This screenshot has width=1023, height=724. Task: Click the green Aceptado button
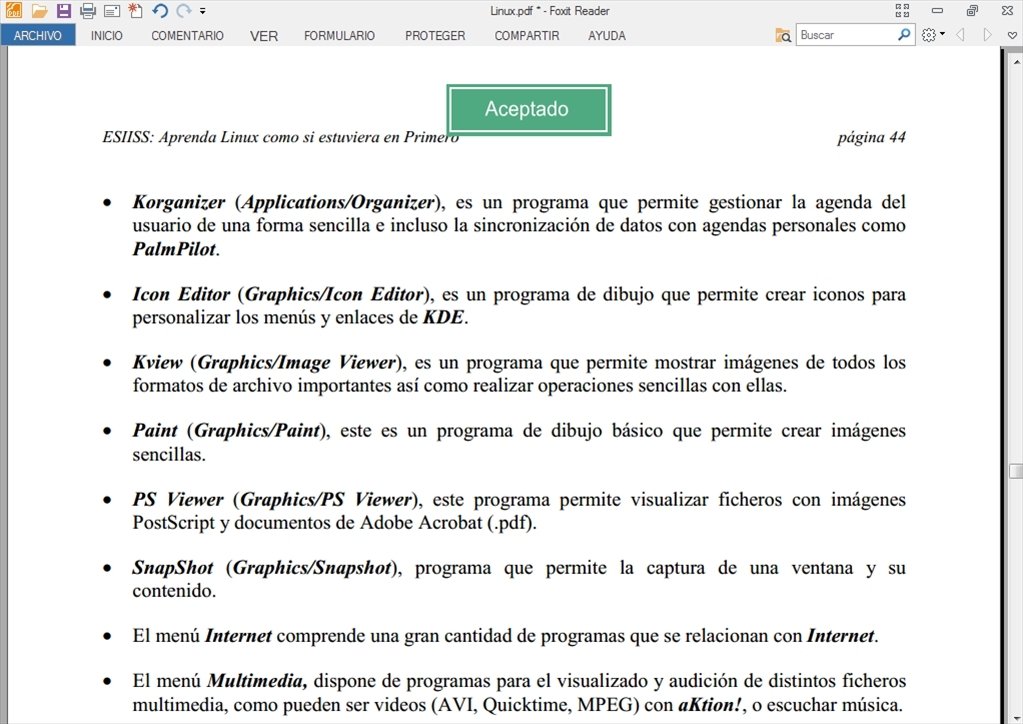pos(528,109)
